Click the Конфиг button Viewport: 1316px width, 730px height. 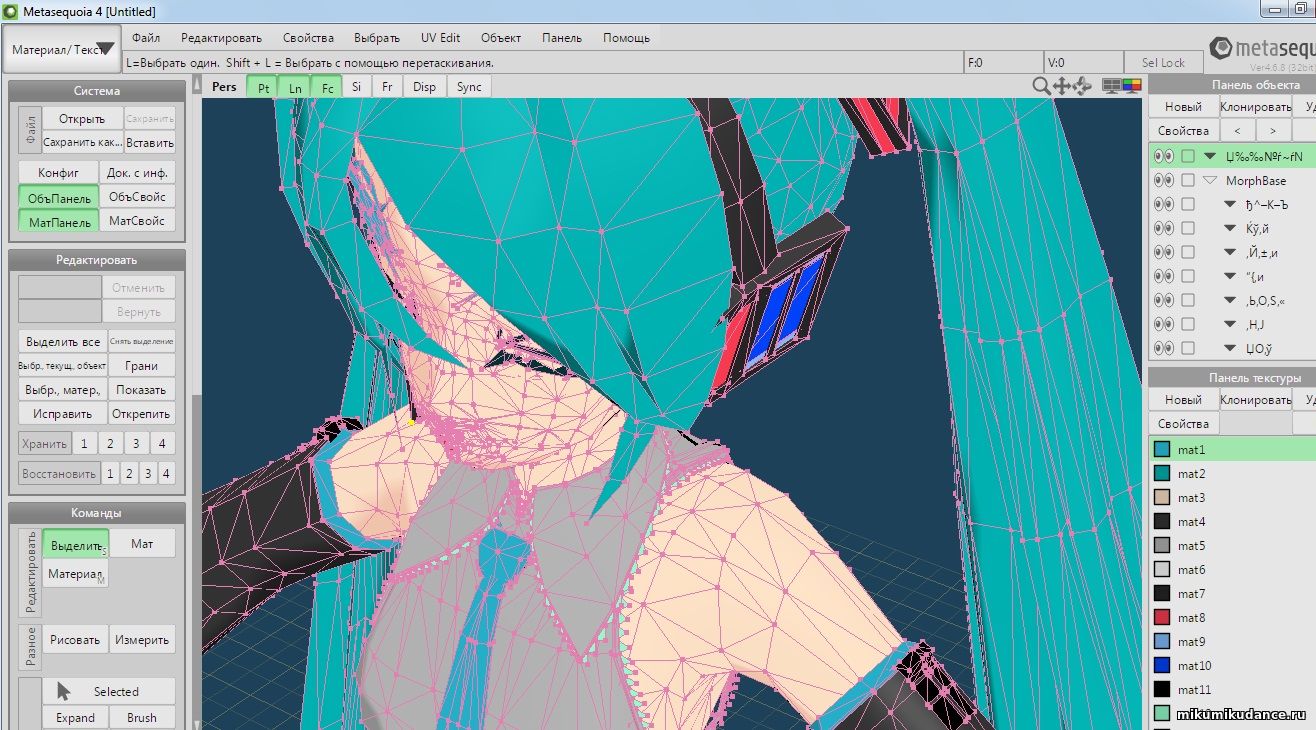tap(59, 173)
